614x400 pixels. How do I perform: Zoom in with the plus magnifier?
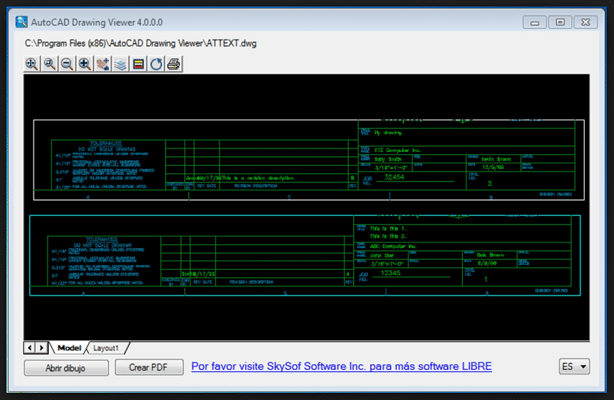85,64
